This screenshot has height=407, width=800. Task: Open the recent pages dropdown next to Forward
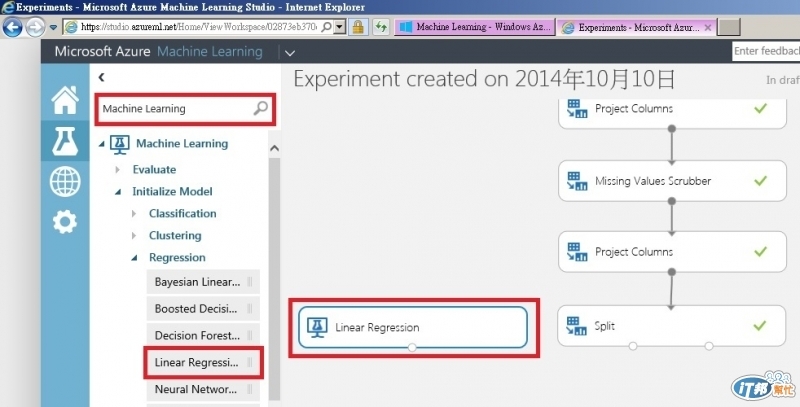53,28
